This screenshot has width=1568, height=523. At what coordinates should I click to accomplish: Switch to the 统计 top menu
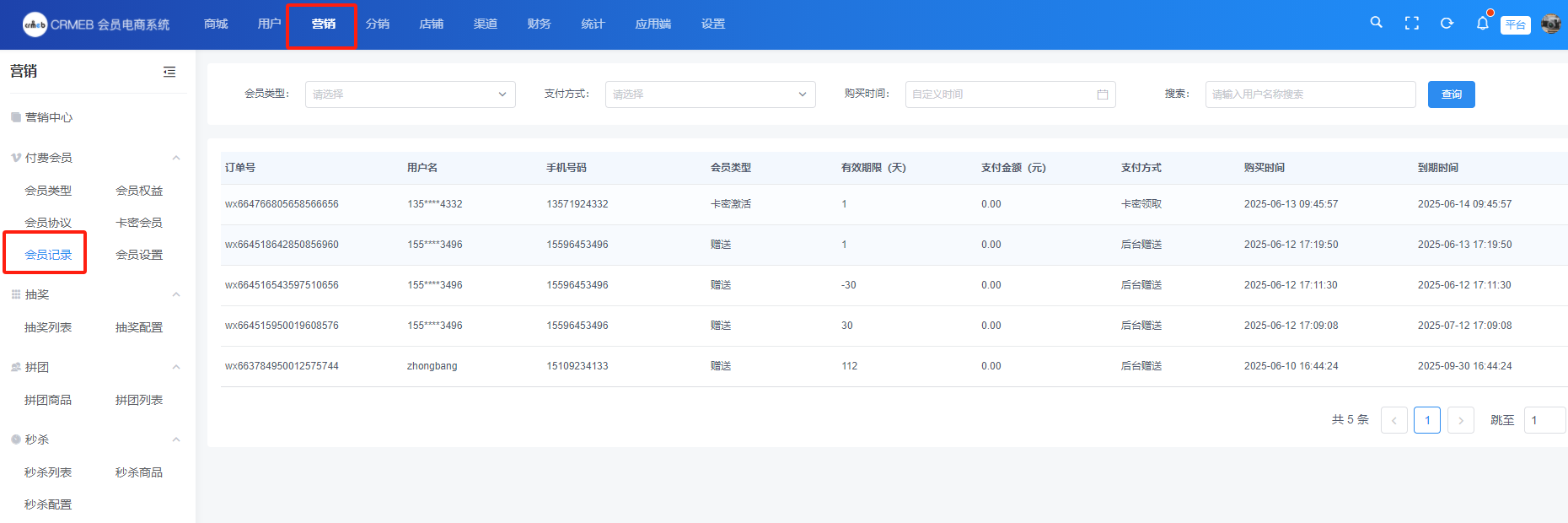tap(593, 24)
